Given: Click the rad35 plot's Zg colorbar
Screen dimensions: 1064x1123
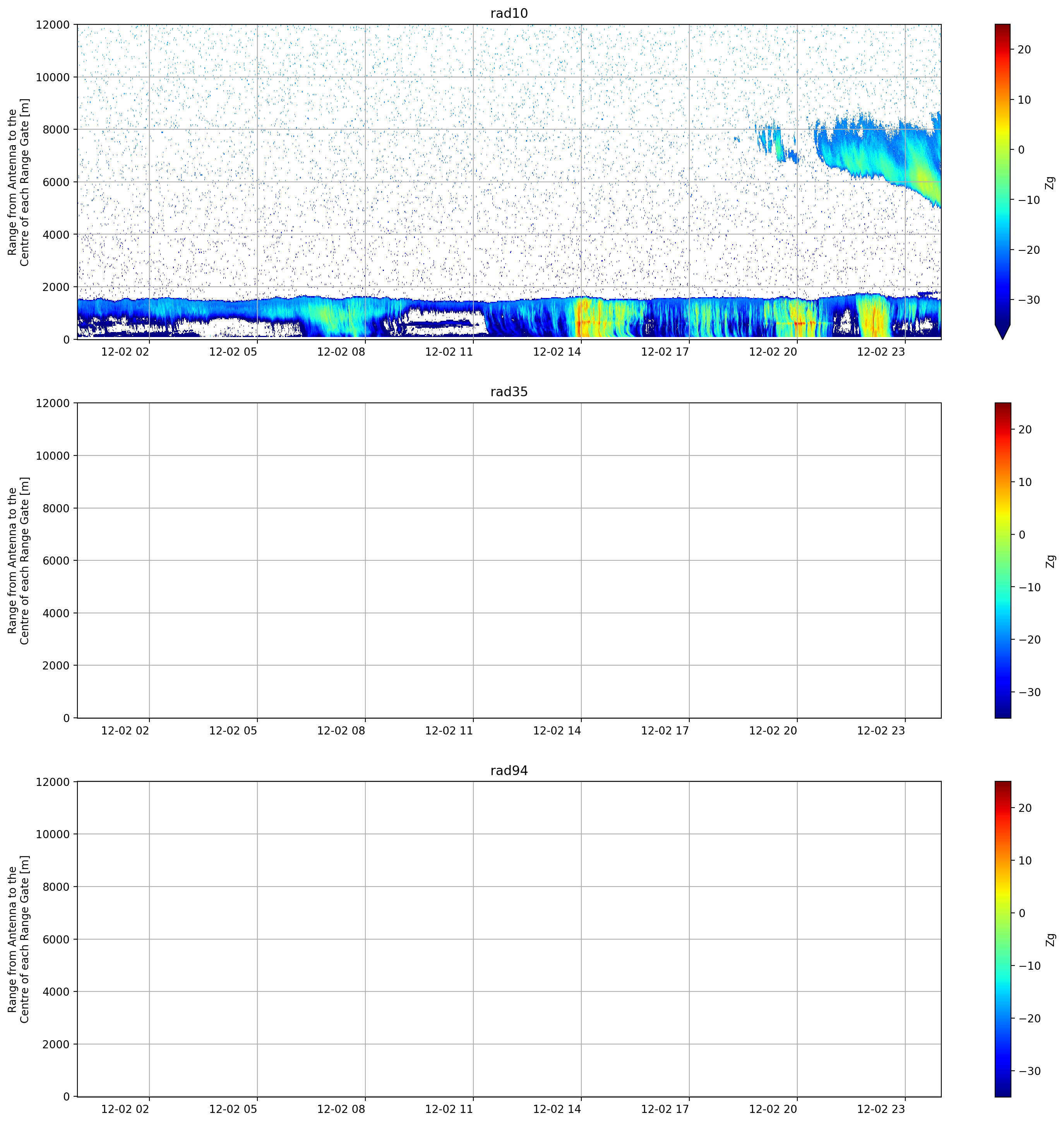Looking at the screenshot, I should point(1002,560).
